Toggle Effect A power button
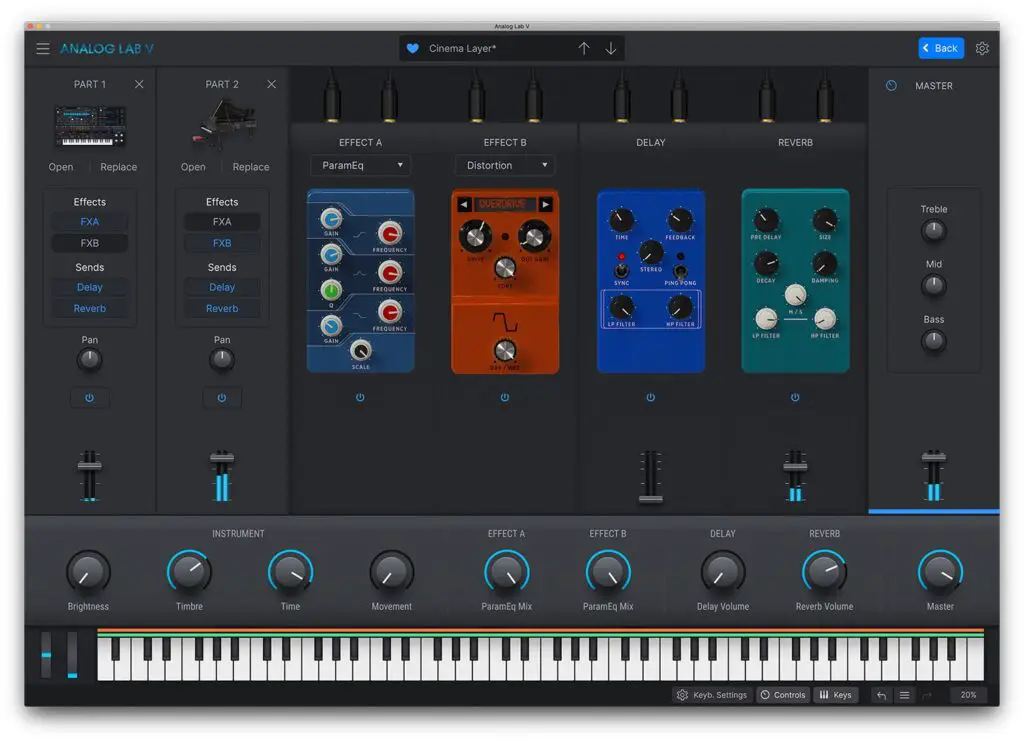This screenshot has width=1024, height=743. (x=360, y=397)
